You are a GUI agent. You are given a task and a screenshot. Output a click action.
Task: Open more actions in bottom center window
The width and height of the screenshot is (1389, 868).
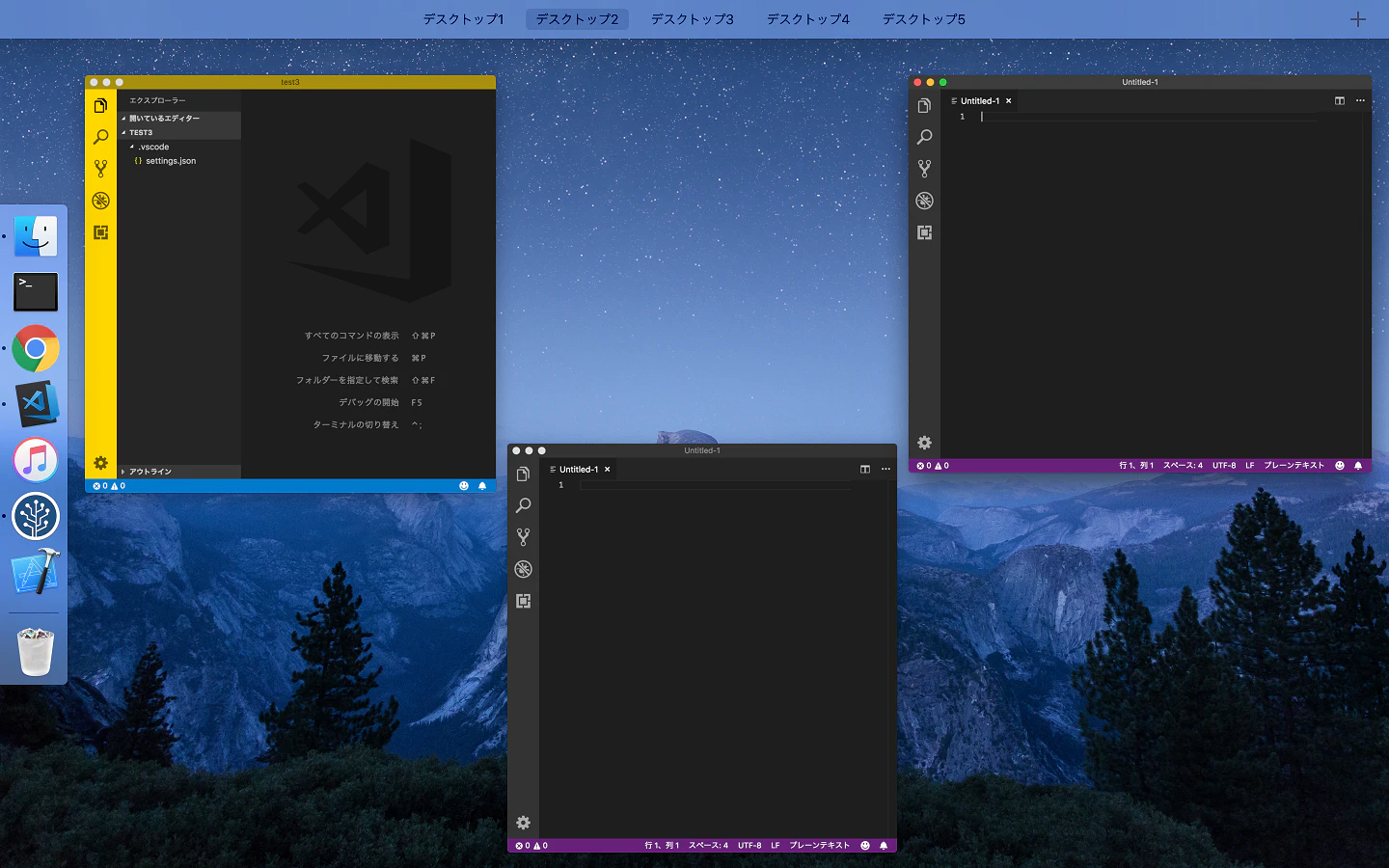(885, 470)
